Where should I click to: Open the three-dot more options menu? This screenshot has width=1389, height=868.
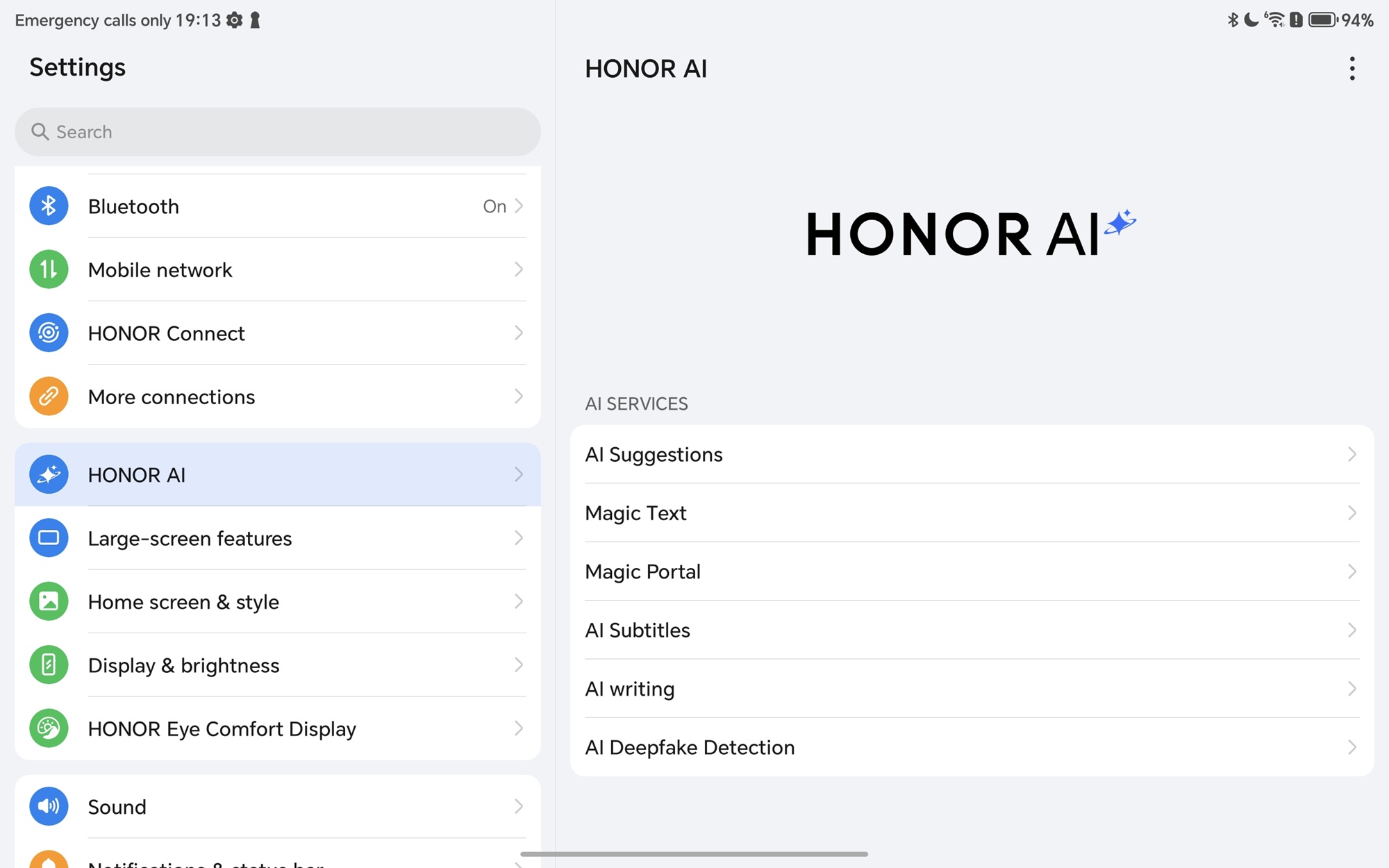(1351, 69)
